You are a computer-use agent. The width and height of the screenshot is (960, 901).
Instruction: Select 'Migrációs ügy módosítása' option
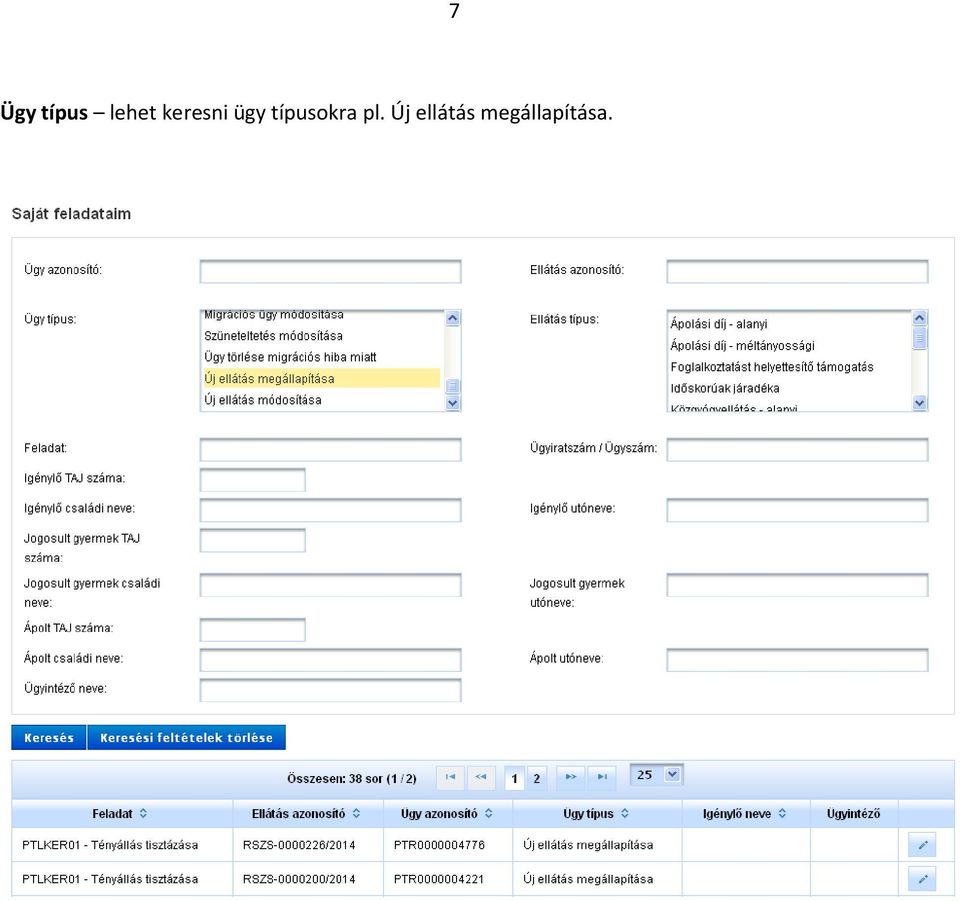point(321,316)
